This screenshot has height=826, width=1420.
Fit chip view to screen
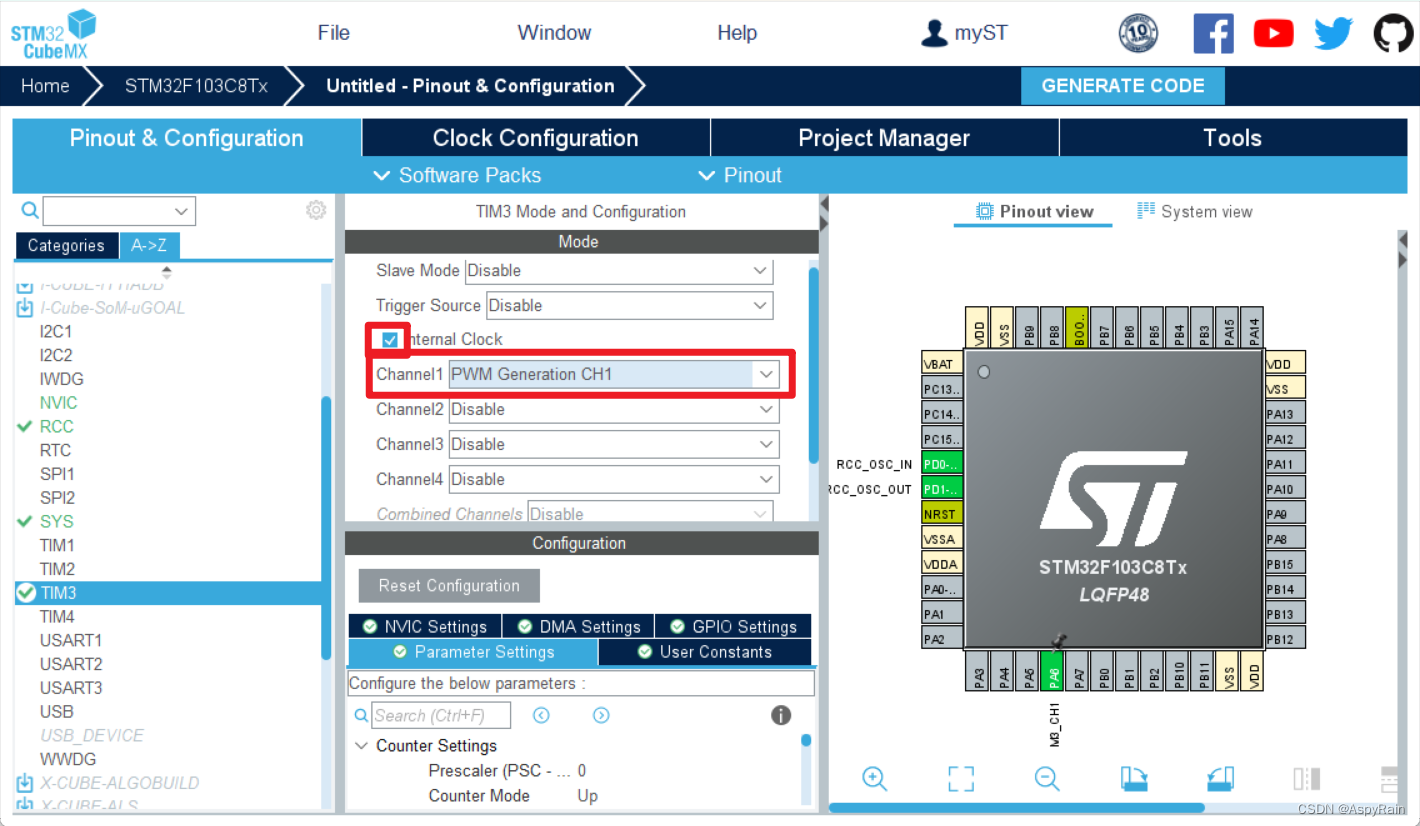click(x=961, y=779)
